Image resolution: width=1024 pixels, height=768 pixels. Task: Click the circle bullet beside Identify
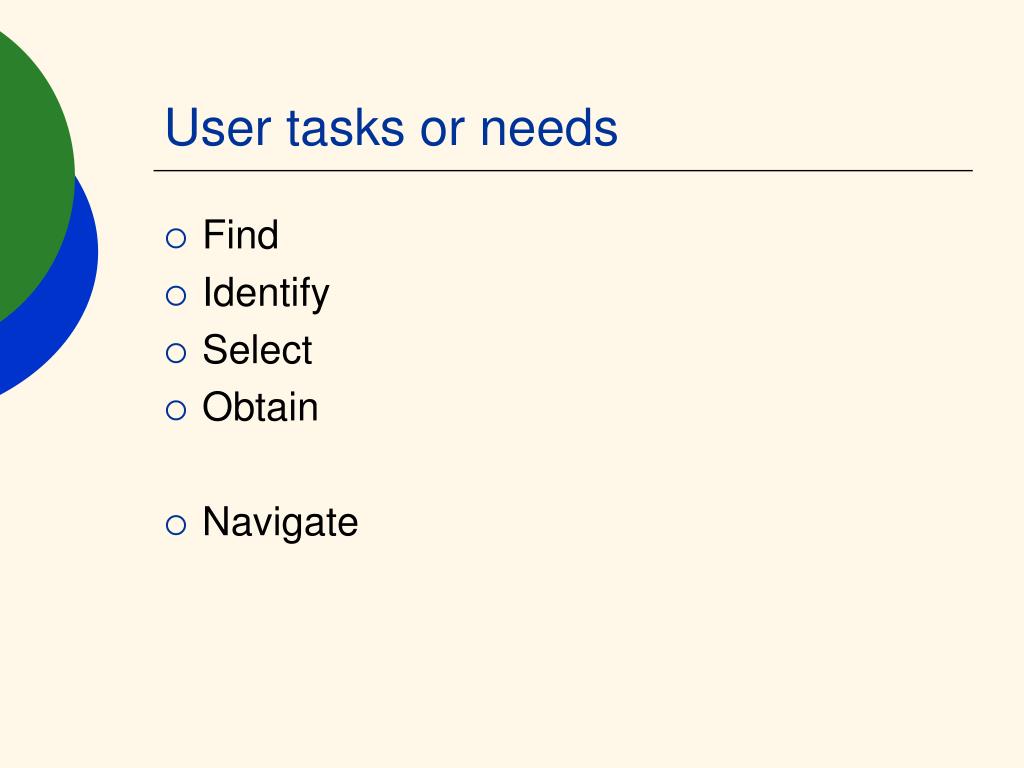point(176,295)
